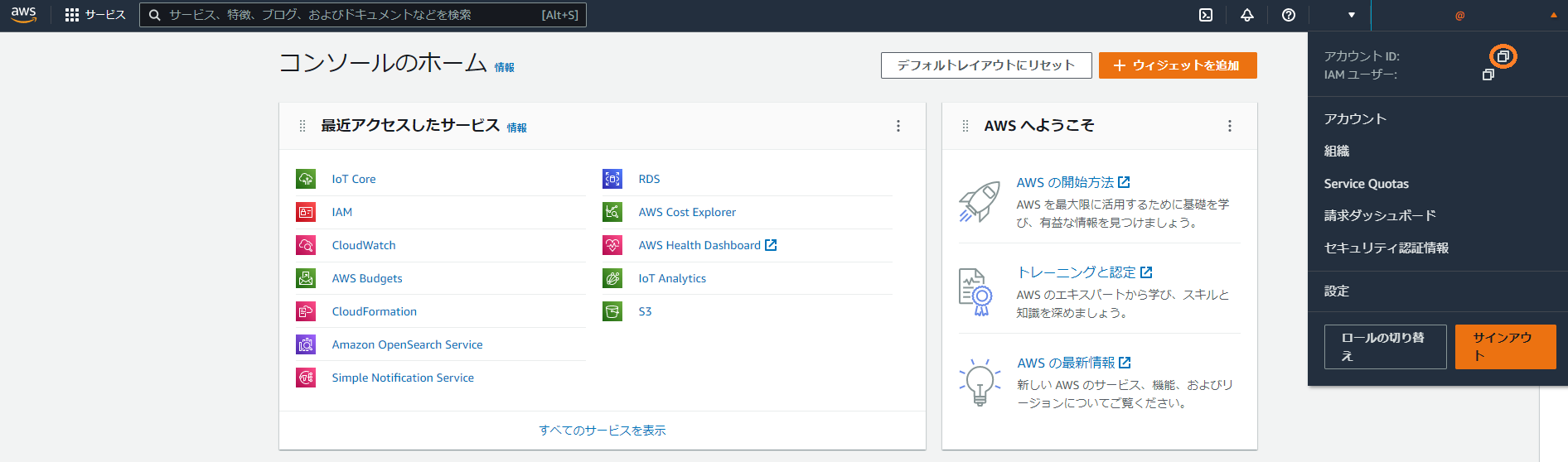
Task: Click the S3 service icon
Action: (612, 311)
